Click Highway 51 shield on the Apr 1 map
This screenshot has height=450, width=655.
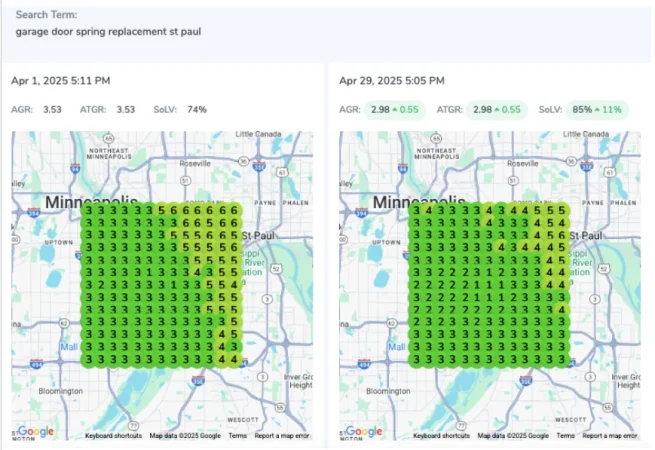coord(185,181)
